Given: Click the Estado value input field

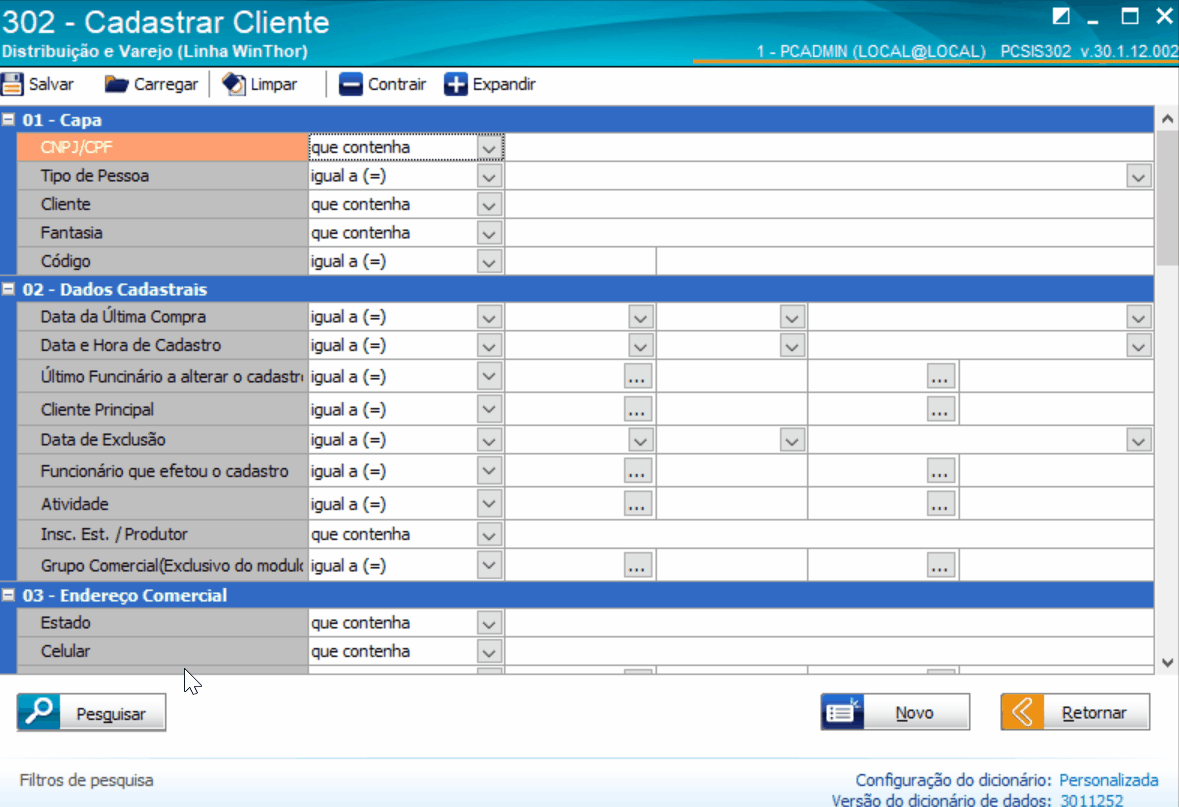Looking at the screenshot, I should (x=829, y=623).
